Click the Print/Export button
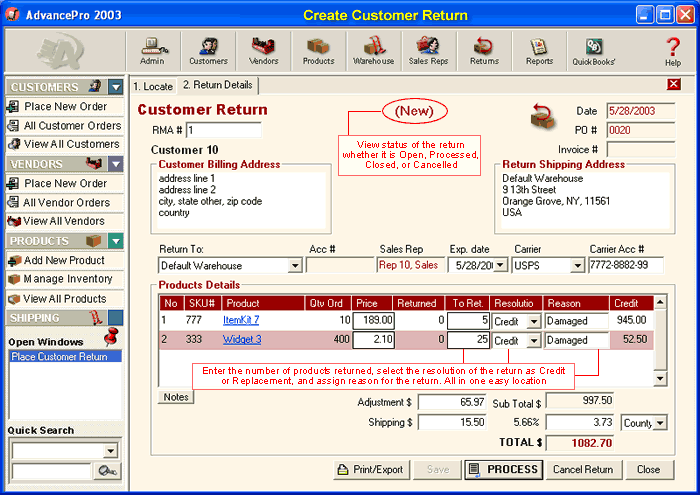The image size is (700, 495). click(x=371, y=470)
